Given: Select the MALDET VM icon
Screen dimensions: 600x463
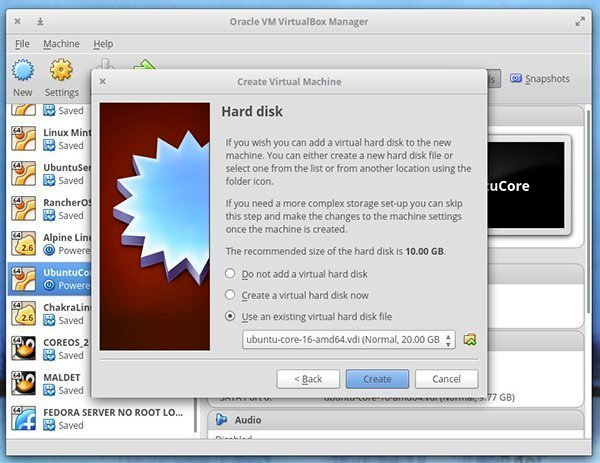Looking at the screenshot, I should point(25,382).
